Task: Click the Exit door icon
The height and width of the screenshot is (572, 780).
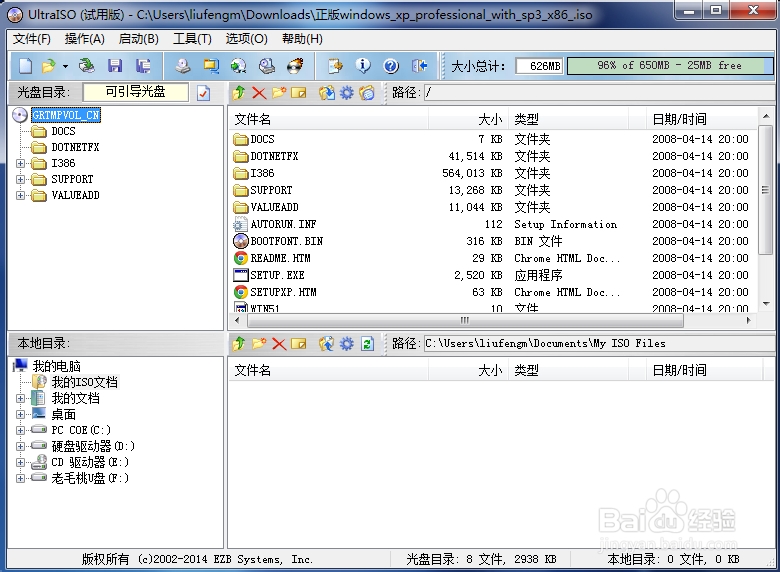Action: click(419, 66)
